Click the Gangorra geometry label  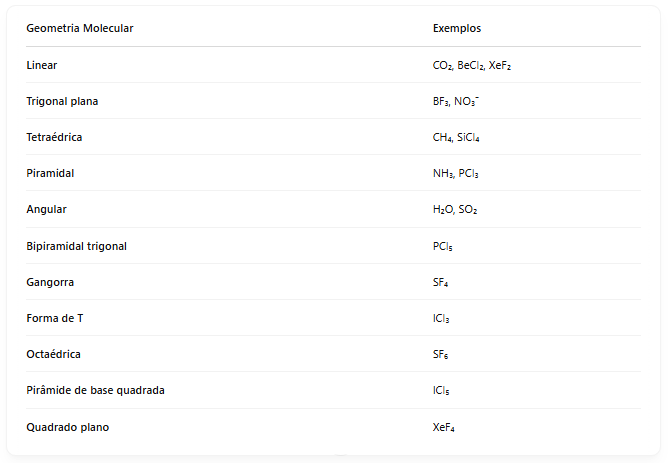(x=50, y=282)
